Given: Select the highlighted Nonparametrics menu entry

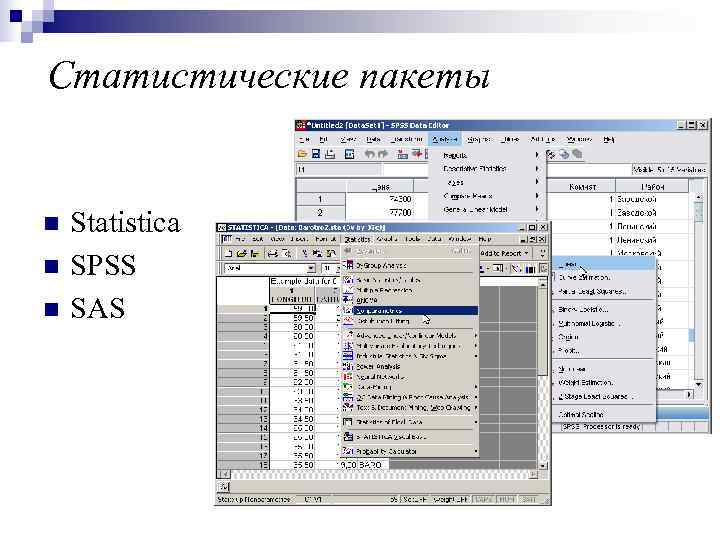Looking at the screenshot, I should (x=410, y=311).
